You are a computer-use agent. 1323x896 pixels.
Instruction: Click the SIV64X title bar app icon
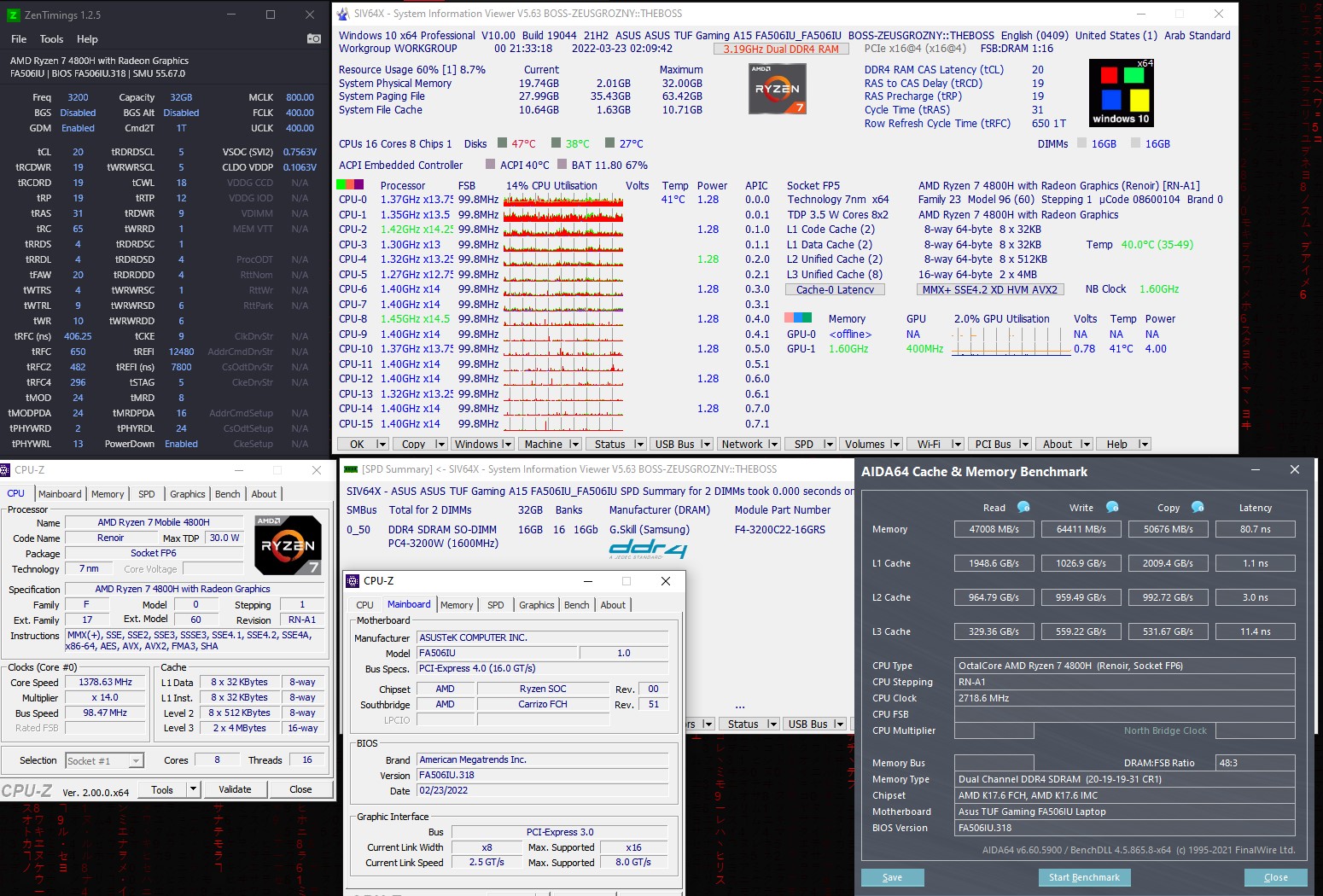pos(343,14)
